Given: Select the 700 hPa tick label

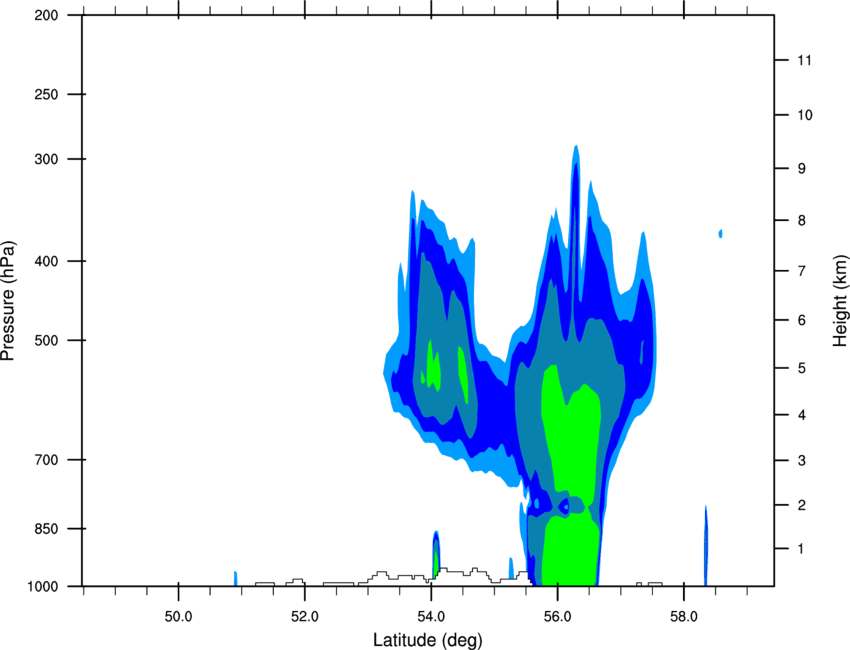Looking at the screenshot, I should [x=47, y=460].
